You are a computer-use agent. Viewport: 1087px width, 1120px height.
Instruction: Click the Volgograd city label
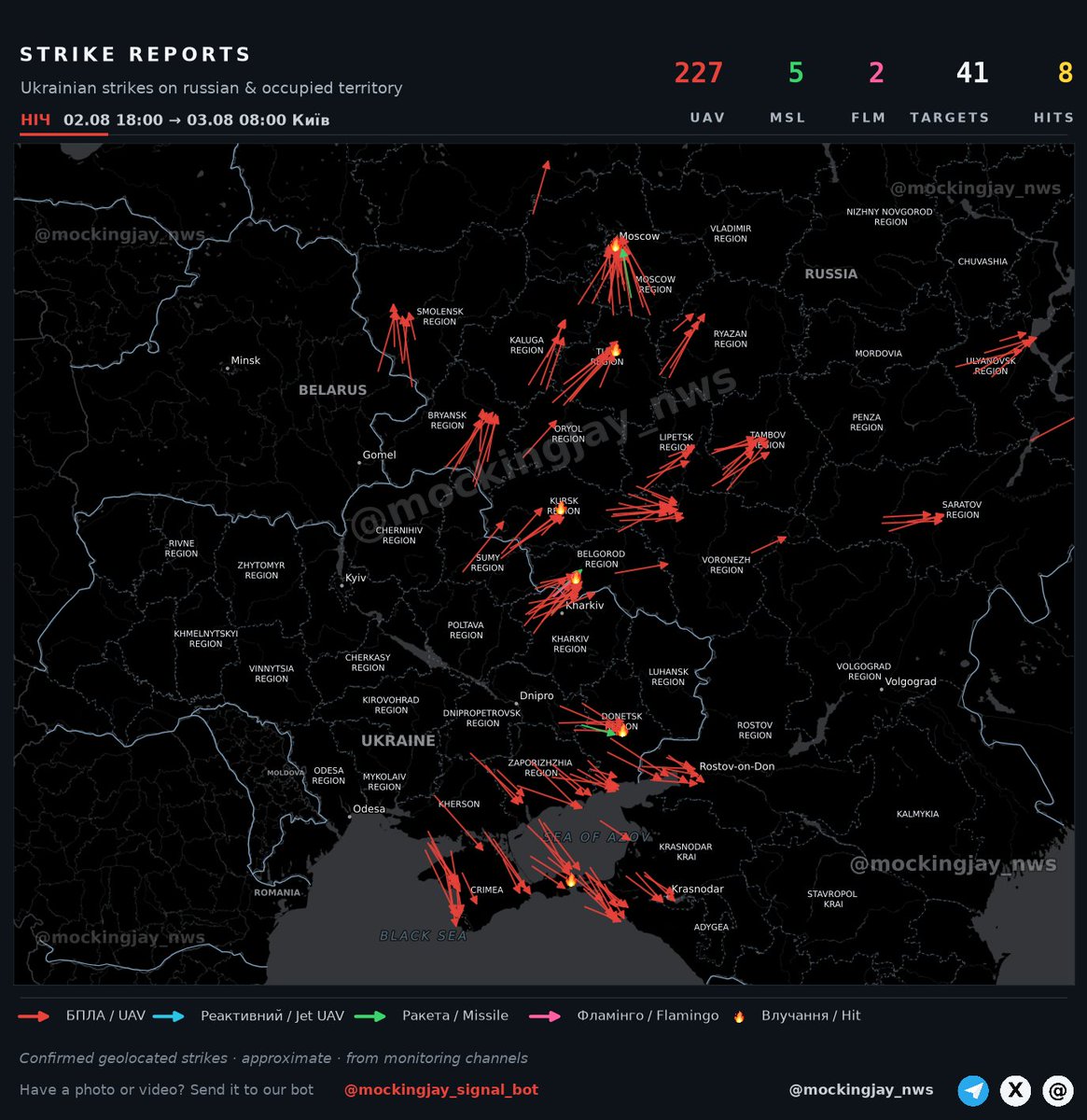click(911, 682)
